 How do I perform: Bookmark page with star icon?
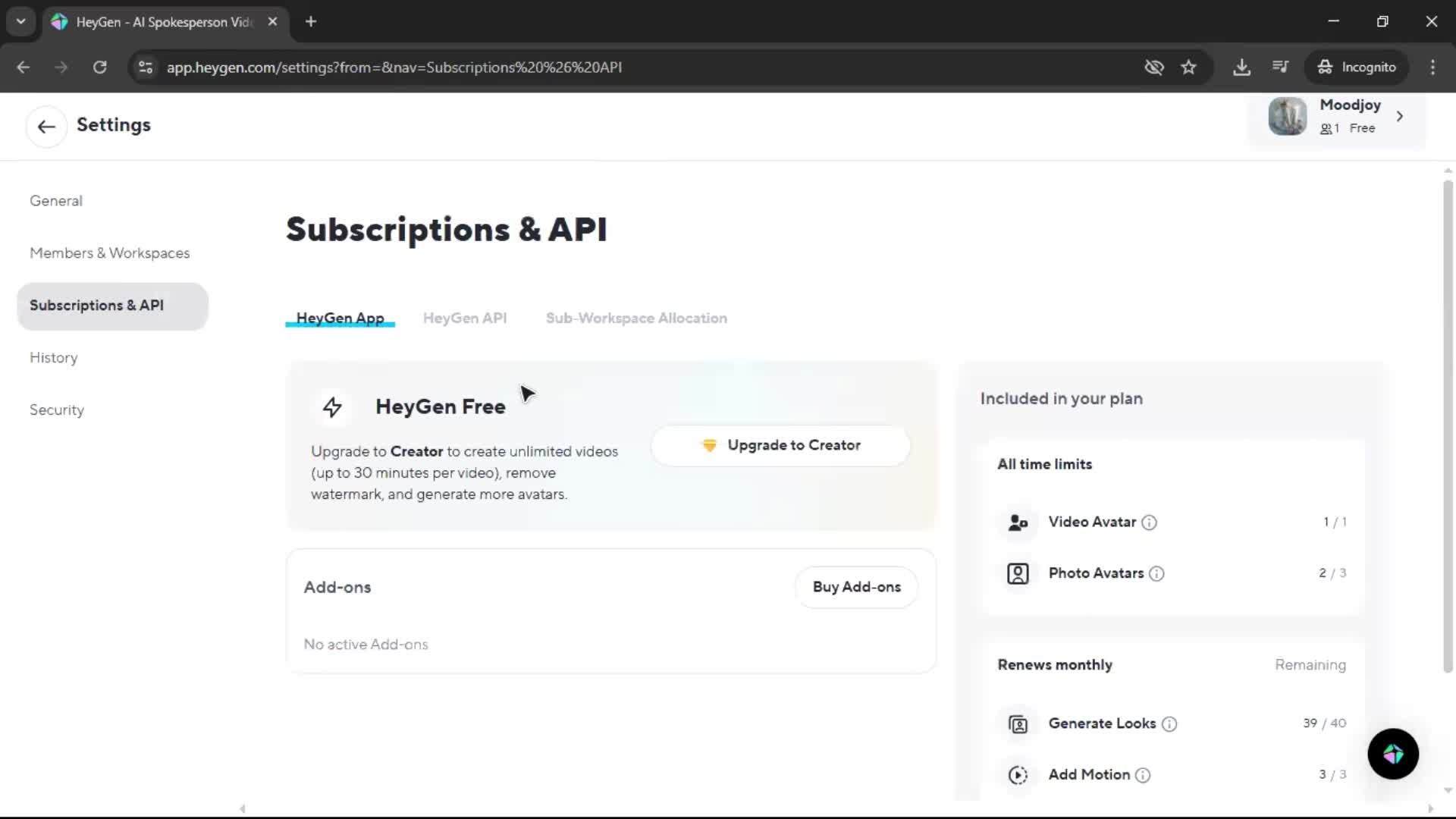pyautogui.click(x=1188, y=67)
